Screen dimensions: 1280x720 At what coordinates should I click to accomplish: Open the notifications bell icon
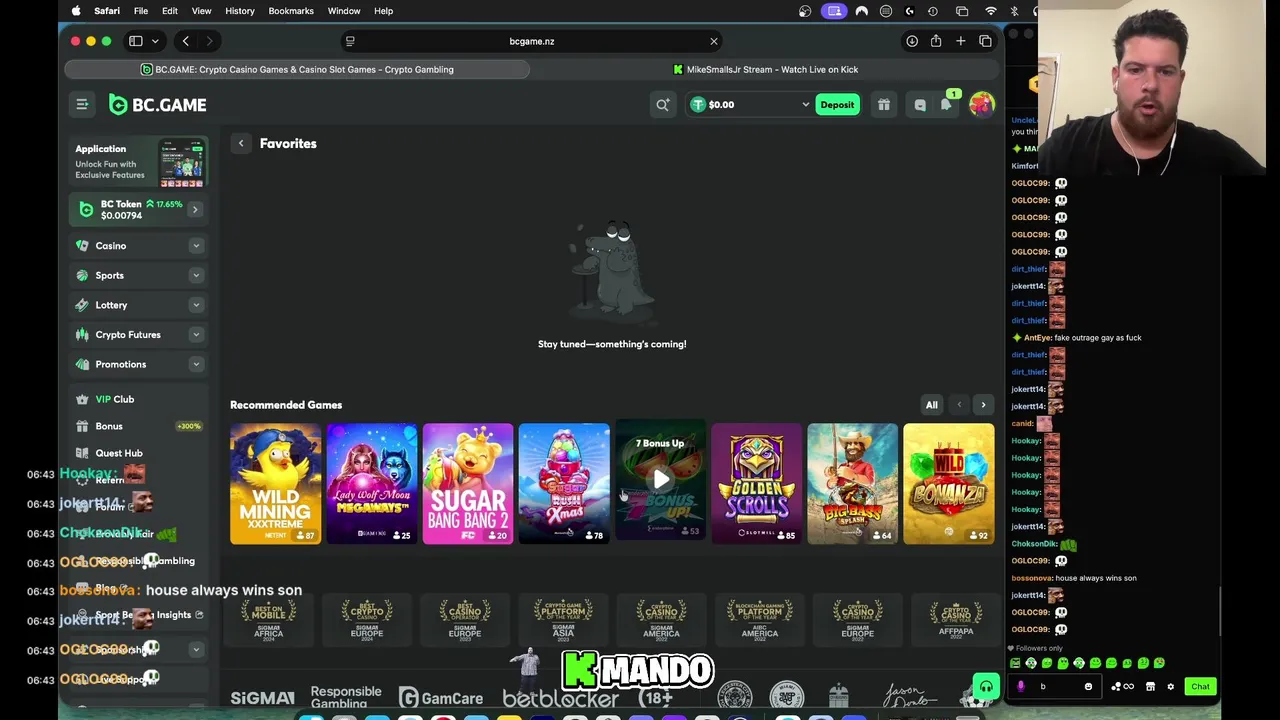coord(946,104)
